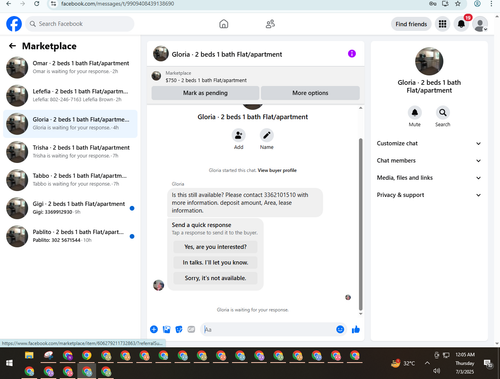The width and height of the screenshot is (500, 379).
Task: Reload page with browser refresh icon
Action: click(x=37, y=4)
